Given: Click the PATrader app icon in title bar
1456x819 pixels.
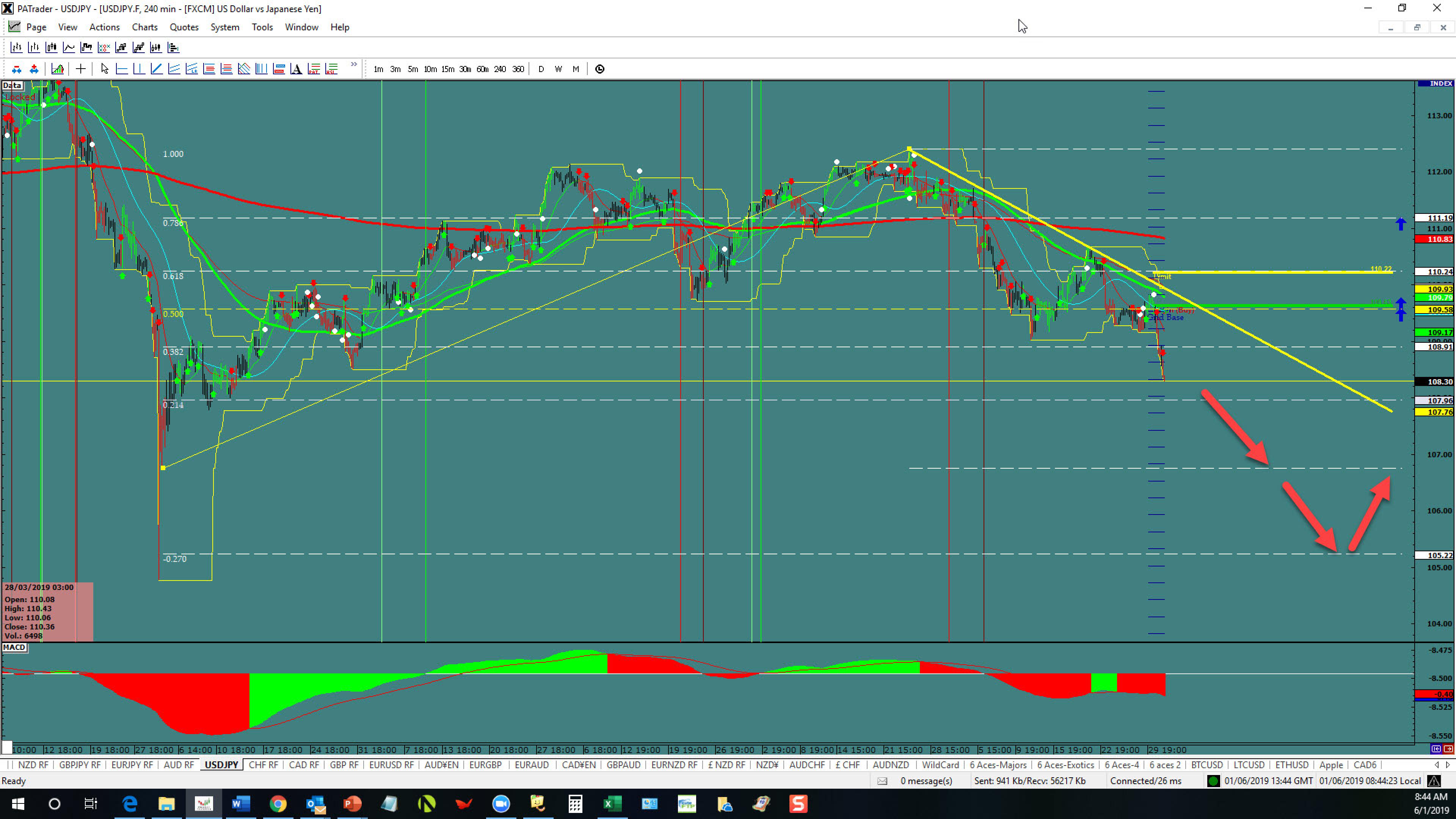Looking at the screenshot, I should [x=7, y=8].
